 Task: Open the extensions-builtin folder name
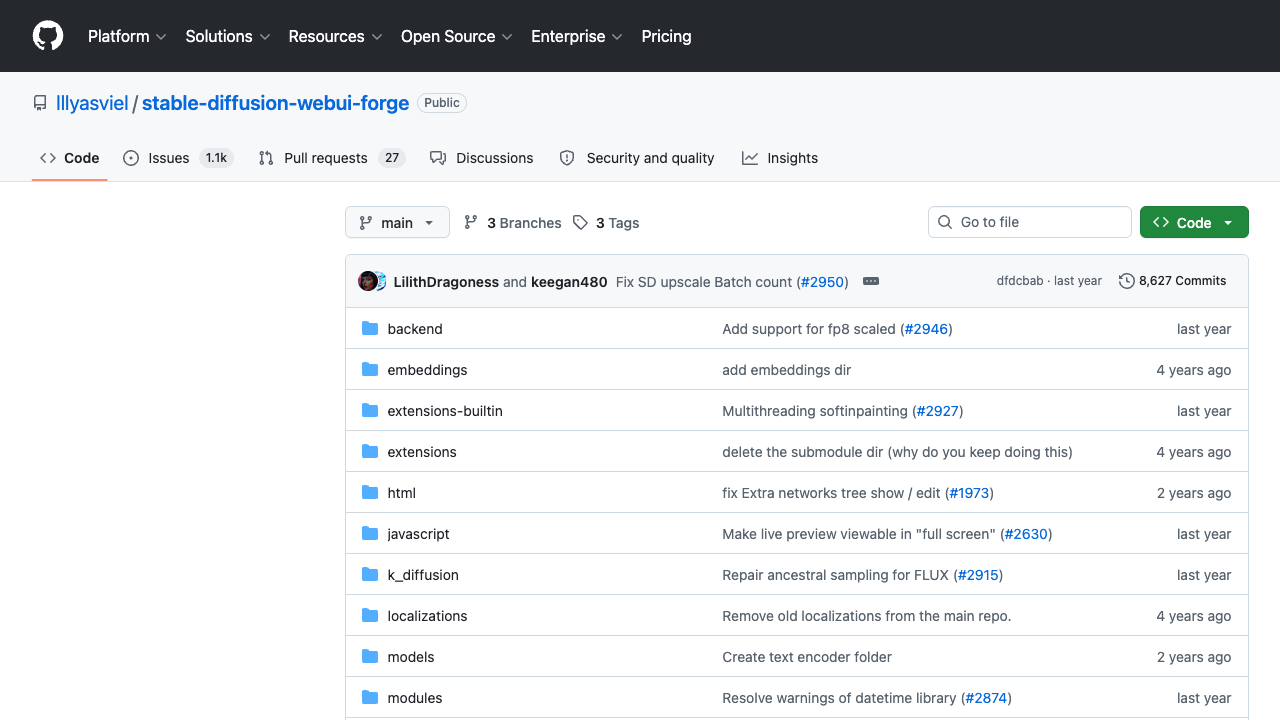(x=445, y=411)
